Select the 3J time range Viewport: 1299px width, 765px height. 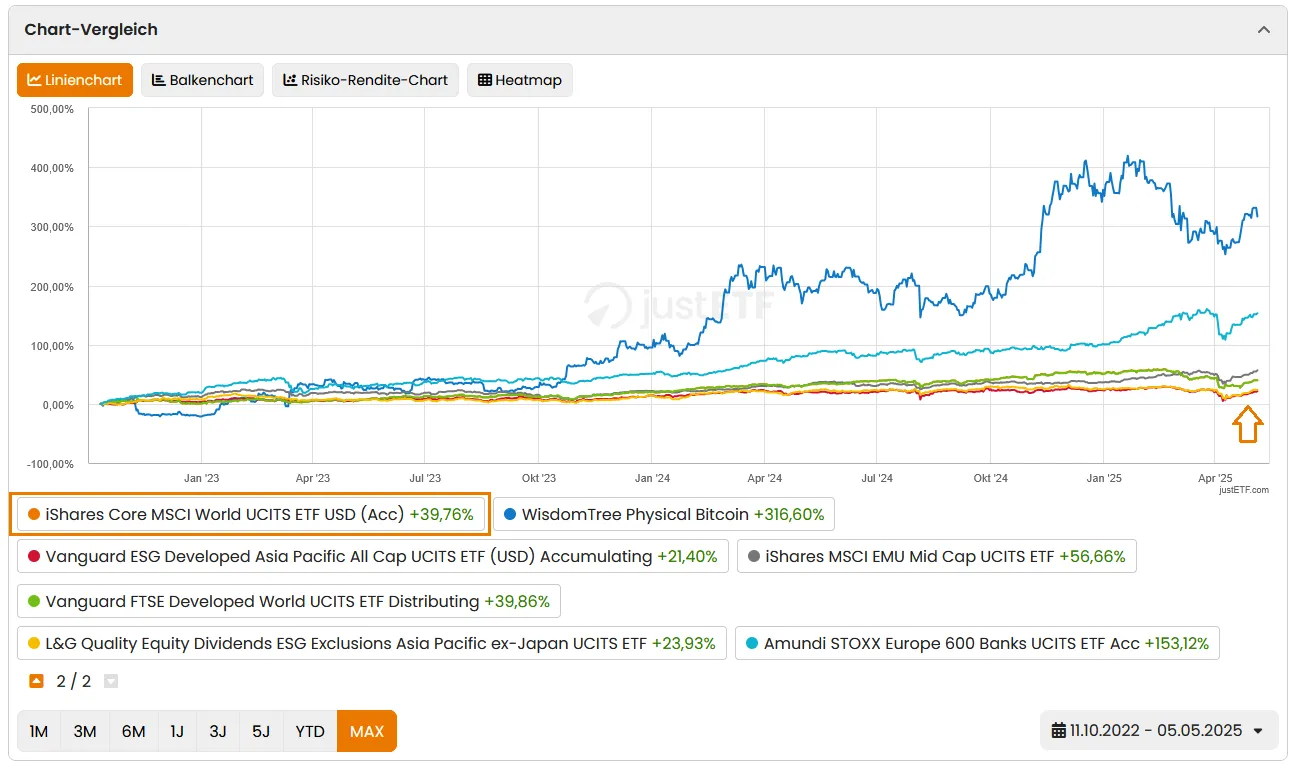pos(218,731)
